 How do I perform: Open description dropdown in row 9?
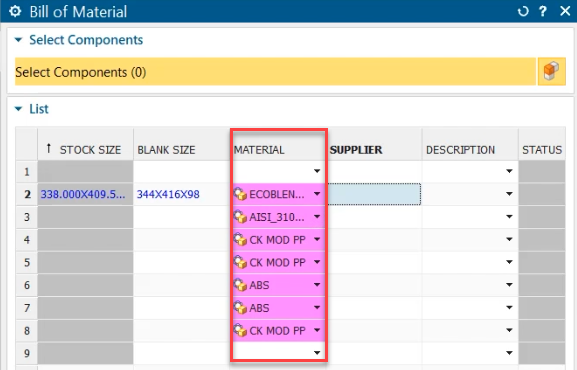click(x=509, y=353)
